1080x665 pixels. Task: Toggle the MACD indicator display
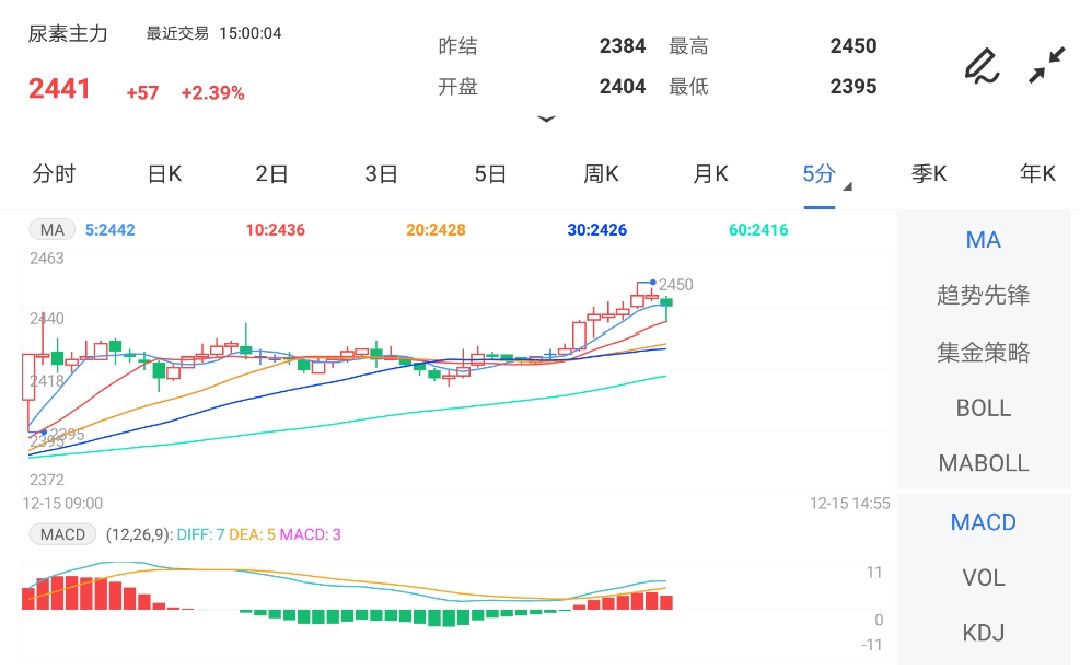[x=983, y=522]
